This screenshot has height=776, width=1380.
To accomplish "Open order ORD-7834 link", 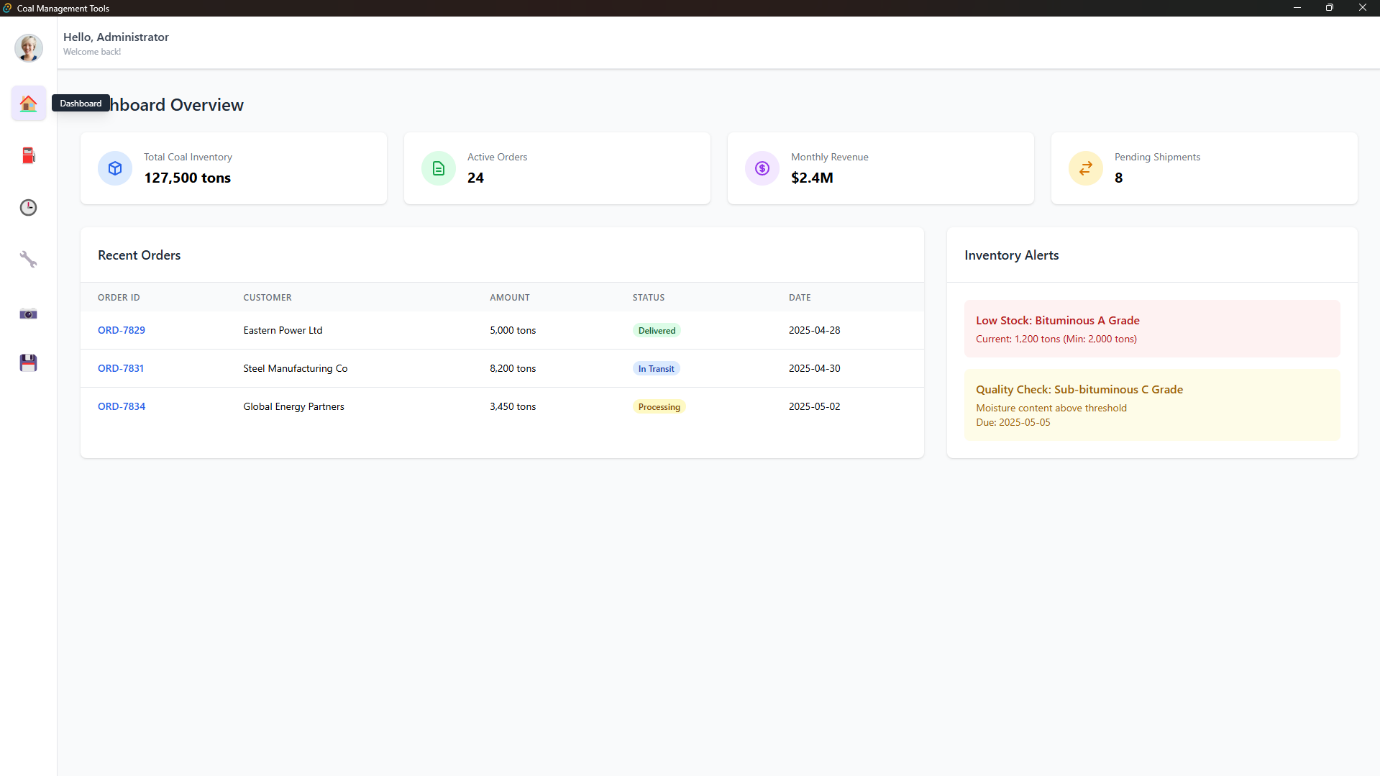I will tap(121, 406).
